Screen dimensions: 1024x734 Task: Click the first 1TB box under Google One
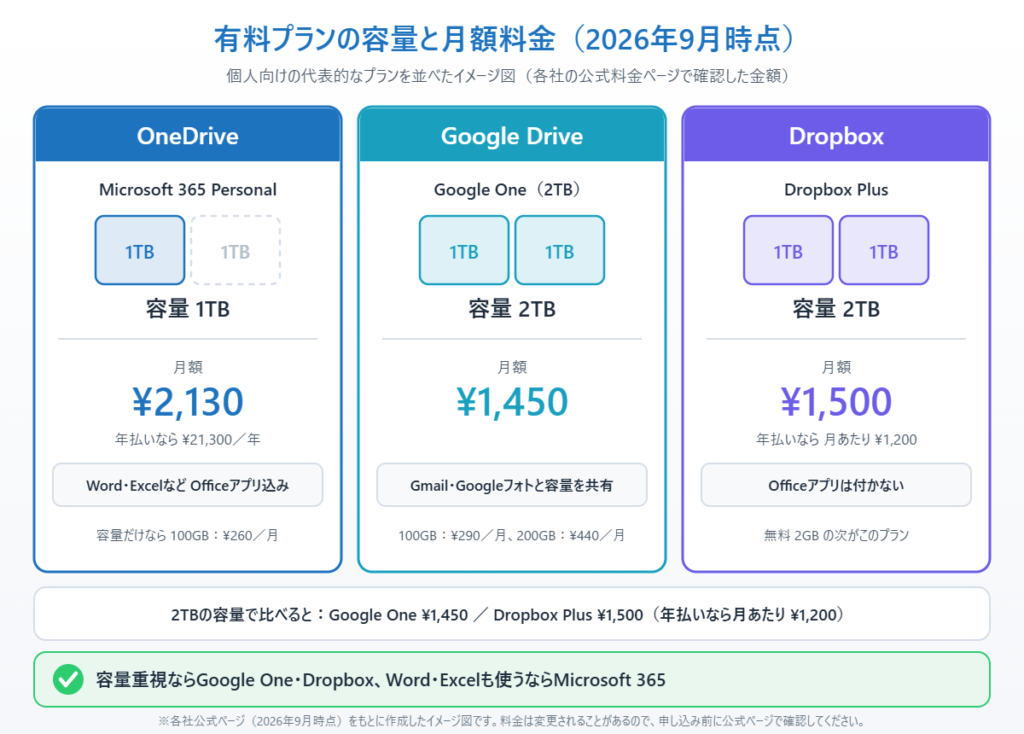(x=464, y=251)
